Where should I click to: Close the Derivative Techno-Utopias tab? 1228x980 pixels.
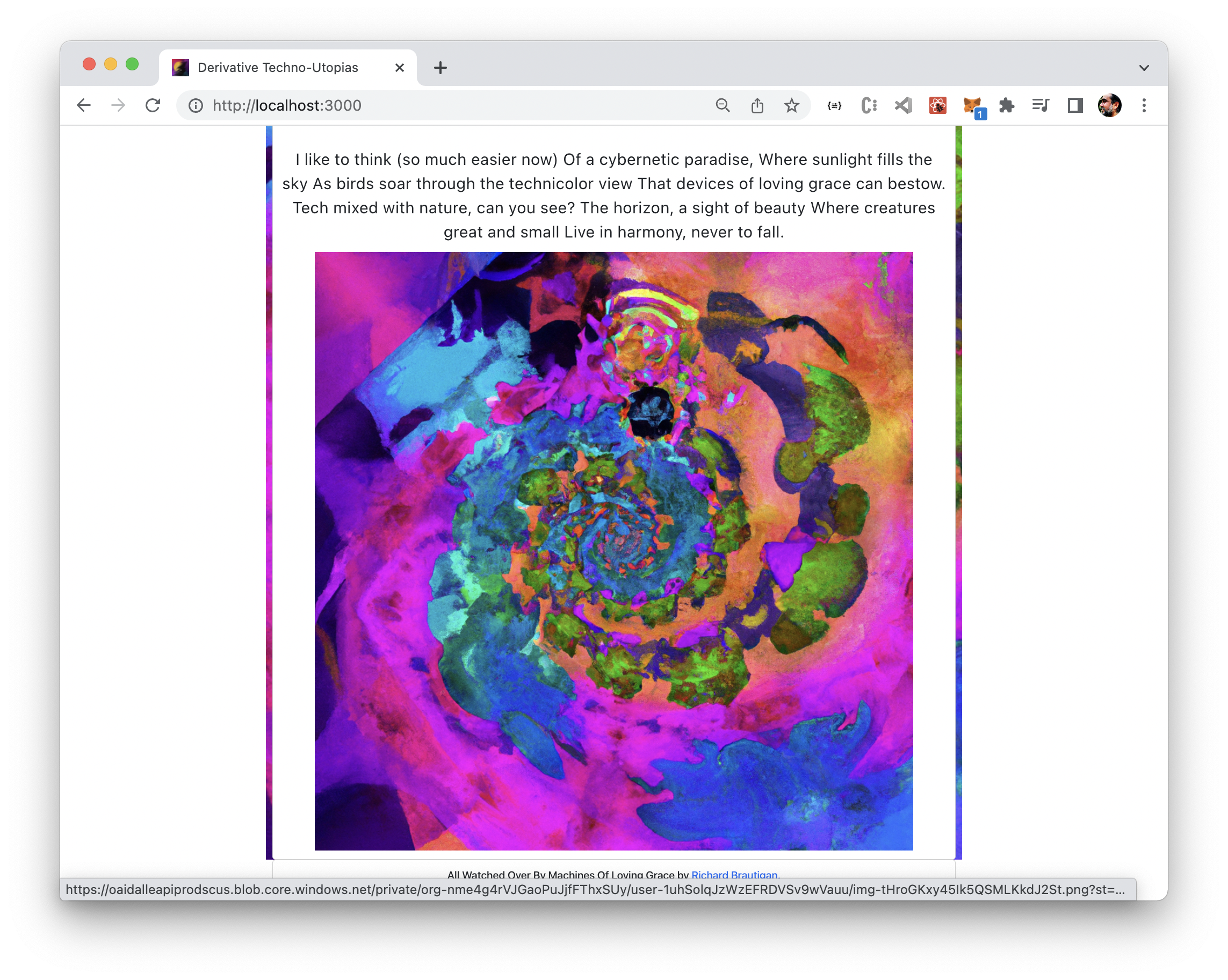point(399,68)
